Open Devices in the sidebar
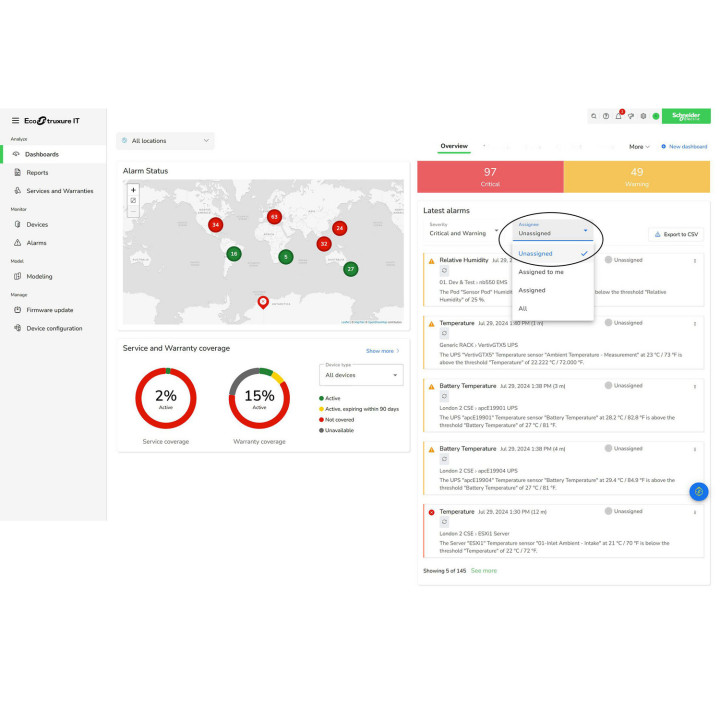Image resolution: width=720 pixels, height=720 pixels. pos(53,225)
